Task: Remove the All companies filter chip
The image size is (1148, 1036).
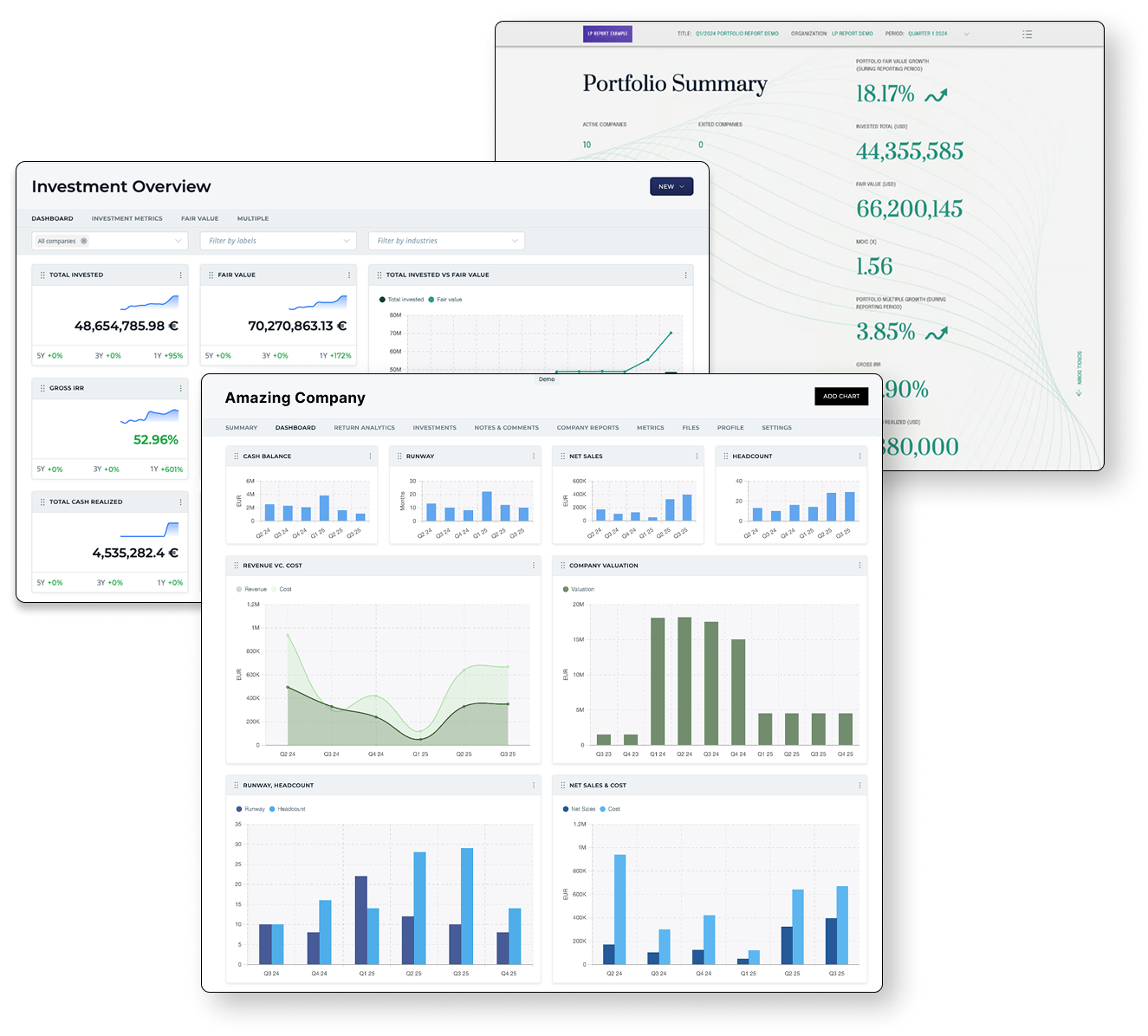Action: click(84, 242)
